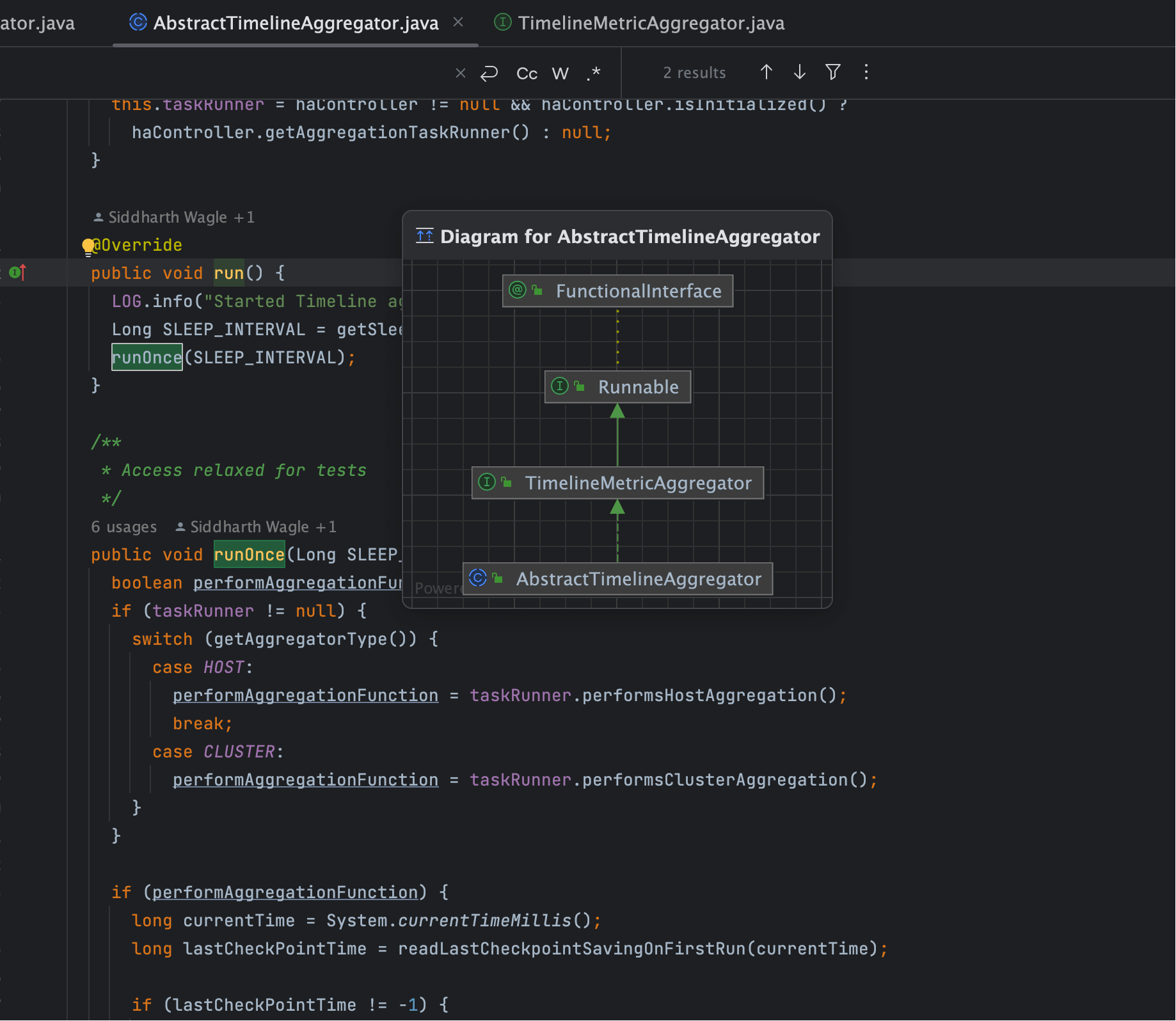Select the Runnable node in the diagram
This screenshot has width=1176, height=1021.
[617, 387]
